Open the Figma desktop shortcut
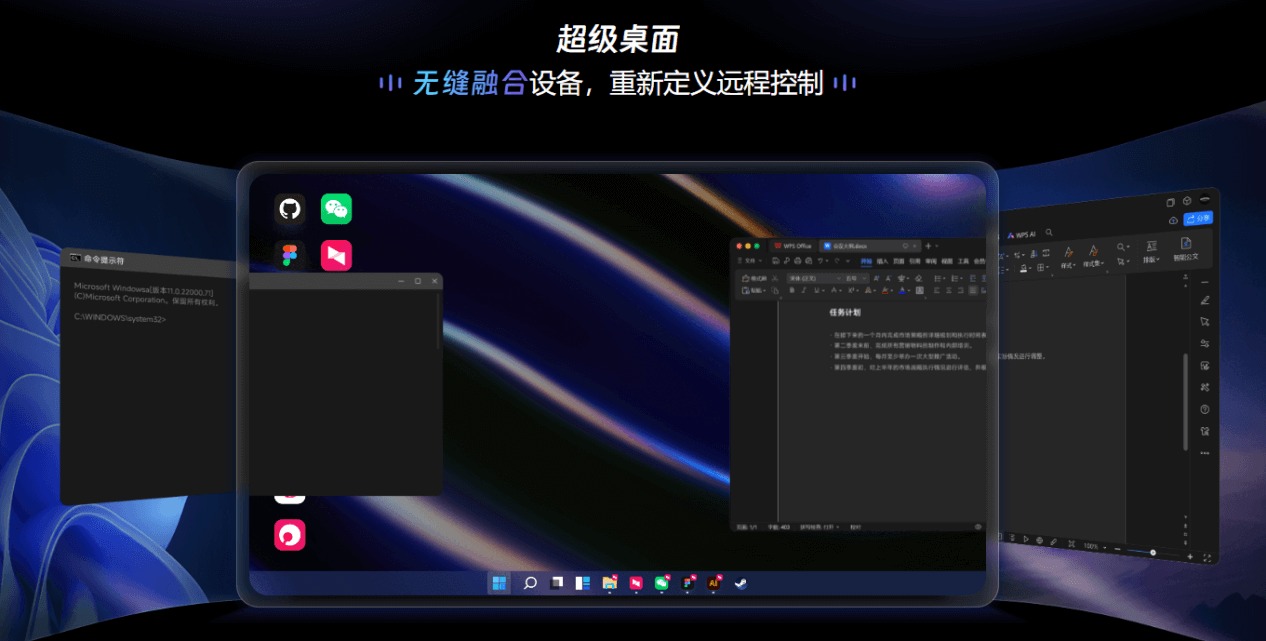 point(290,256)
